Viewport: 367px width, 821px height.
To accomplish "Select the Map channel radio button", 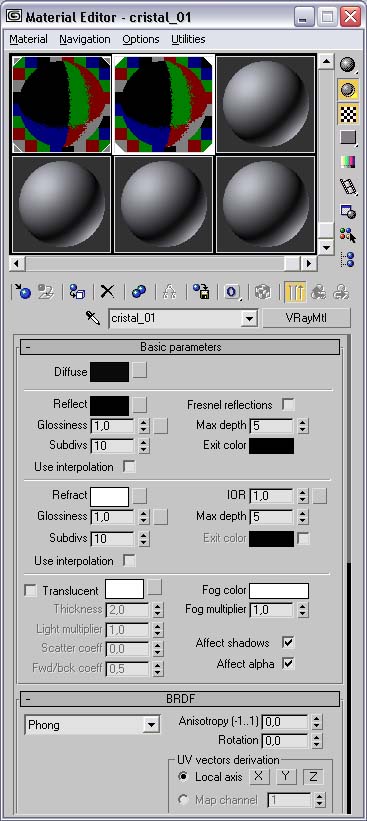I will click(x=183, y=800).
